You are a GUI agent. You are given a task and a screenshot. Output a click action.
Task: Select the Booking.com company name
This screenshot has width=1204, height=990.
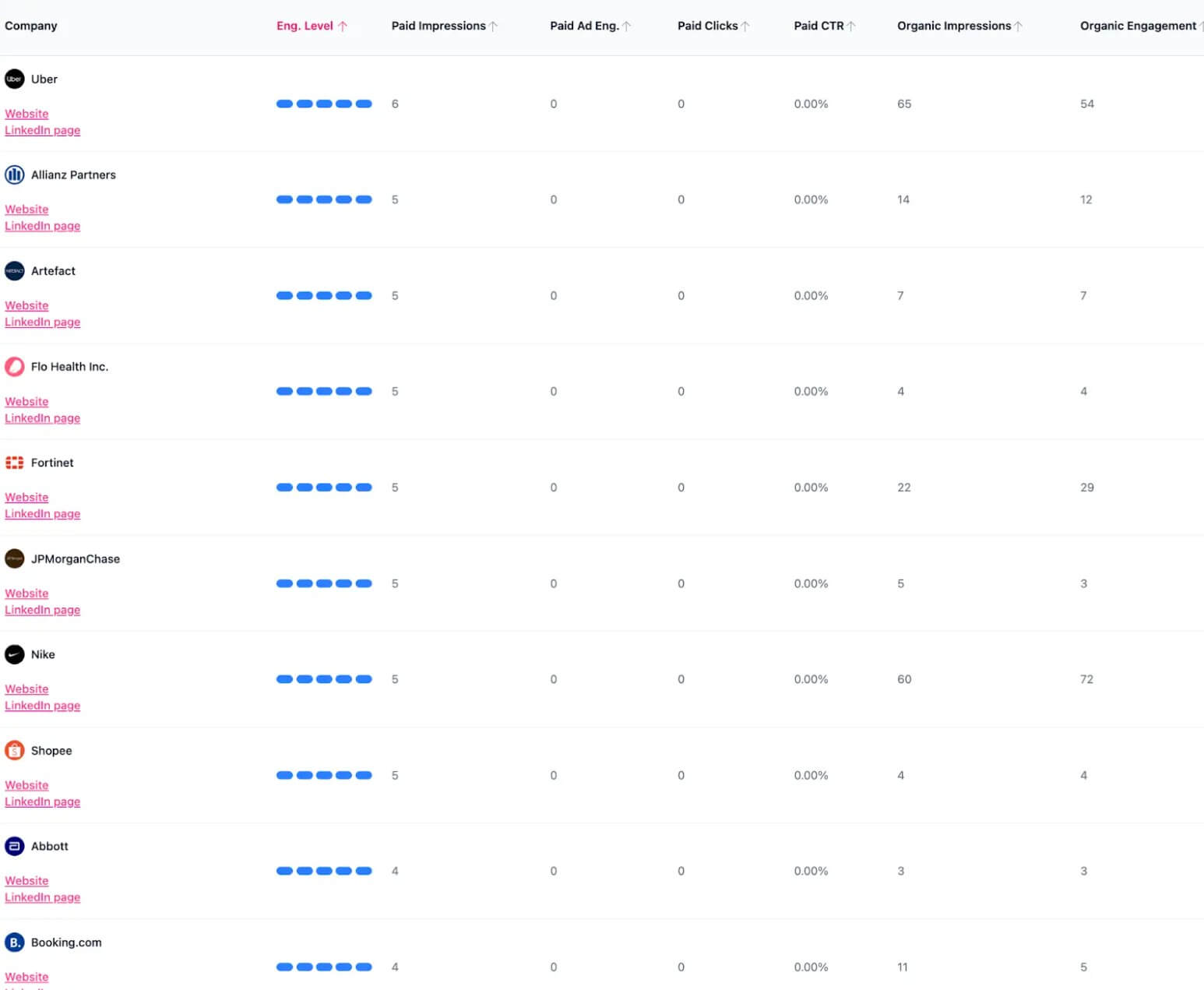66,942
